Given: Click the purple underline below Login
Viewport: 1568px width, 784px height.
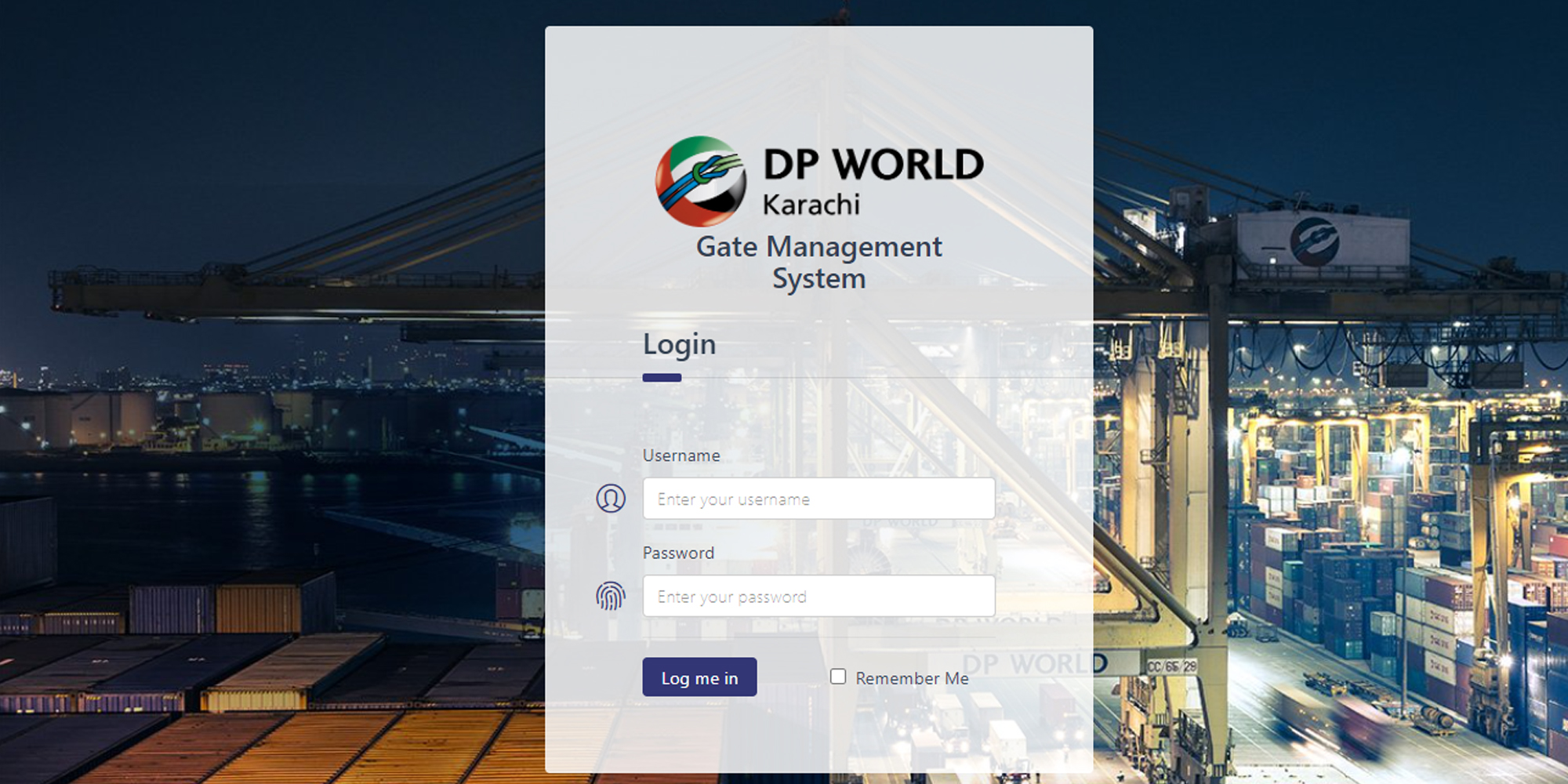Looking at the screenshot, I should 662,378.
